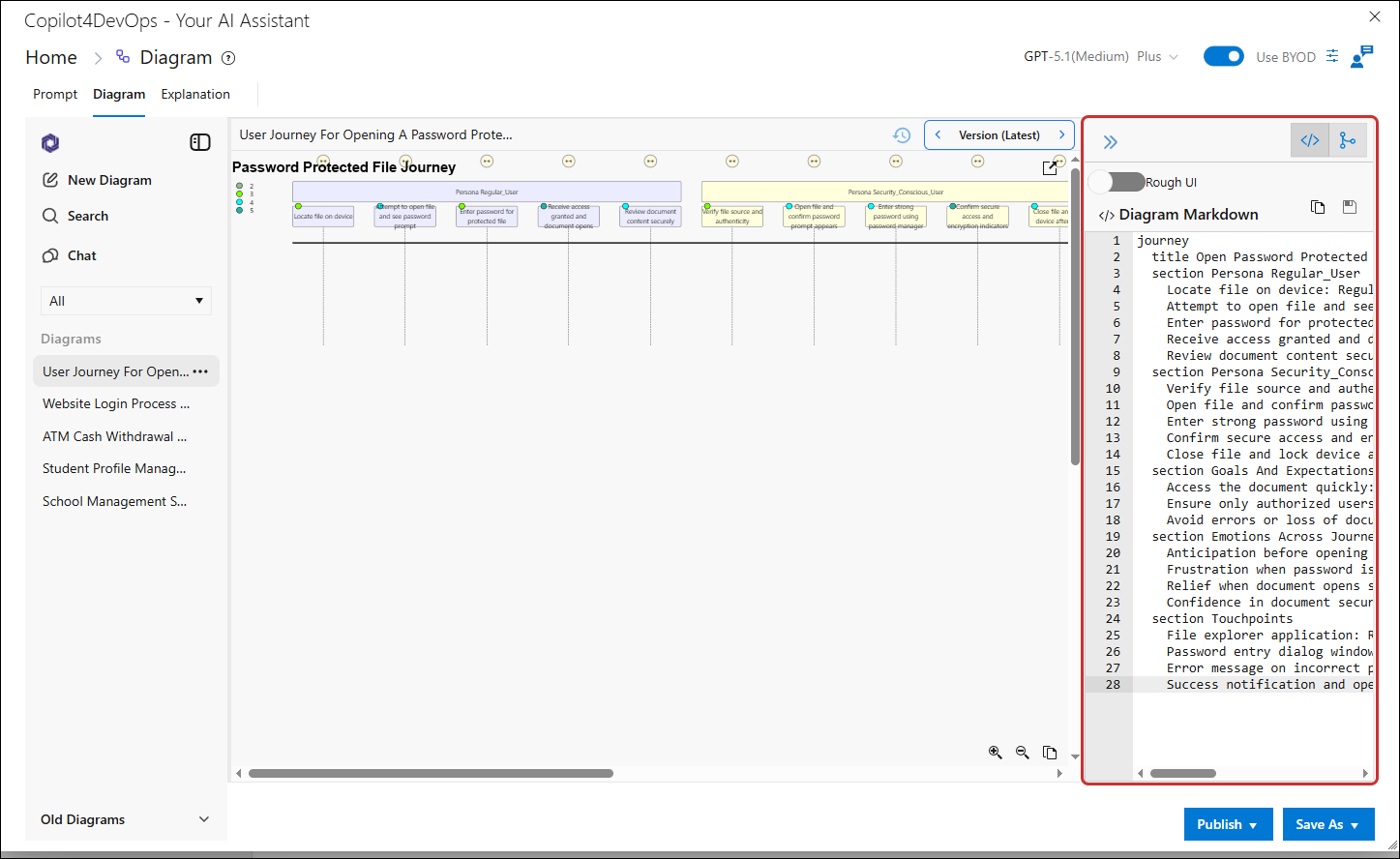
Task: Switch to the Explanation tab
Action: [195, 94]
